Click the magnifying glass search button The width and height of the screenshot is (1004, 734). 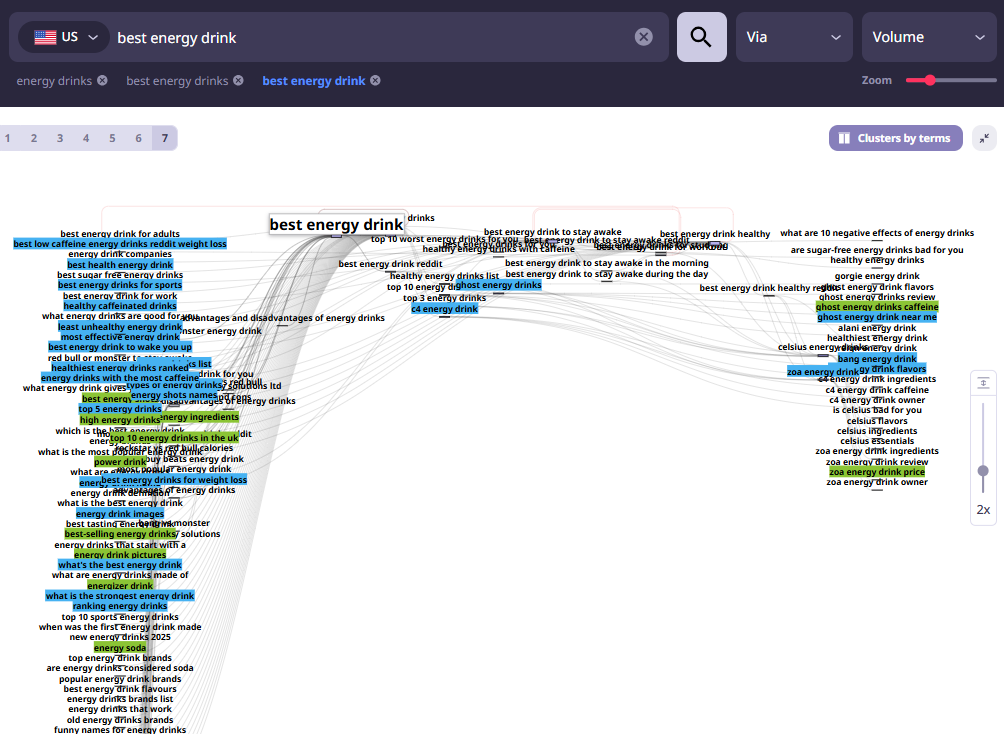tap(701, 37)
